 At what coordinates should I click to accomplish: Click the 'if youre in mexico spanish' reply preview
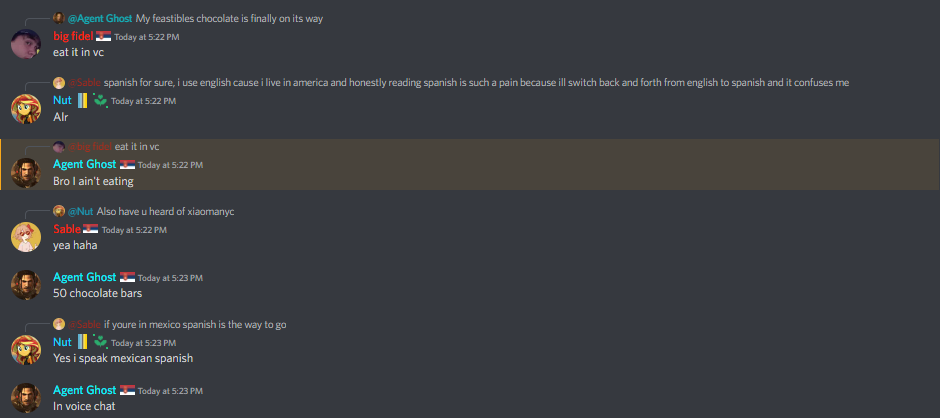(195, 324)
